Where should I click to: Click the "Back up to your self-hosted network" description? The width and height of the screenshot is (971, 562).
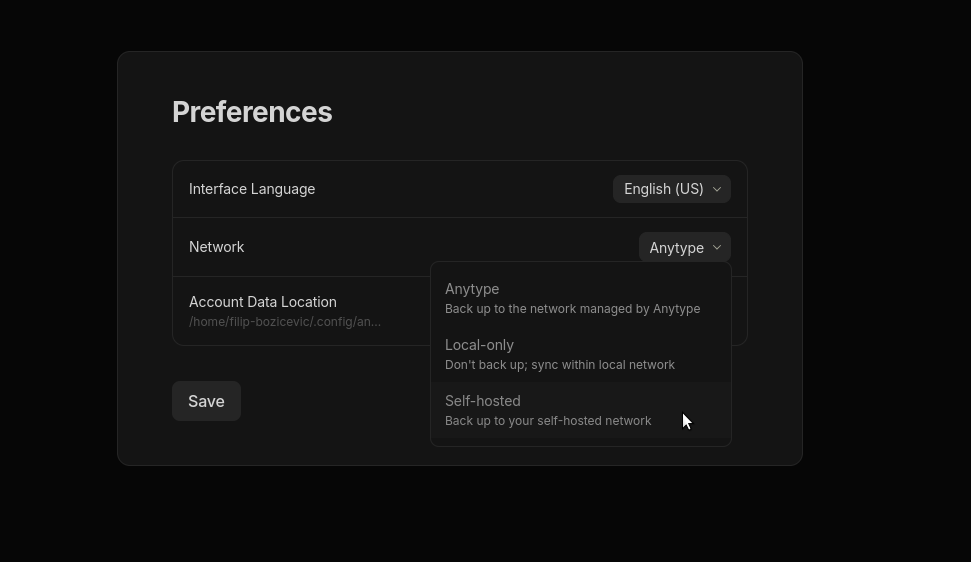548,421
